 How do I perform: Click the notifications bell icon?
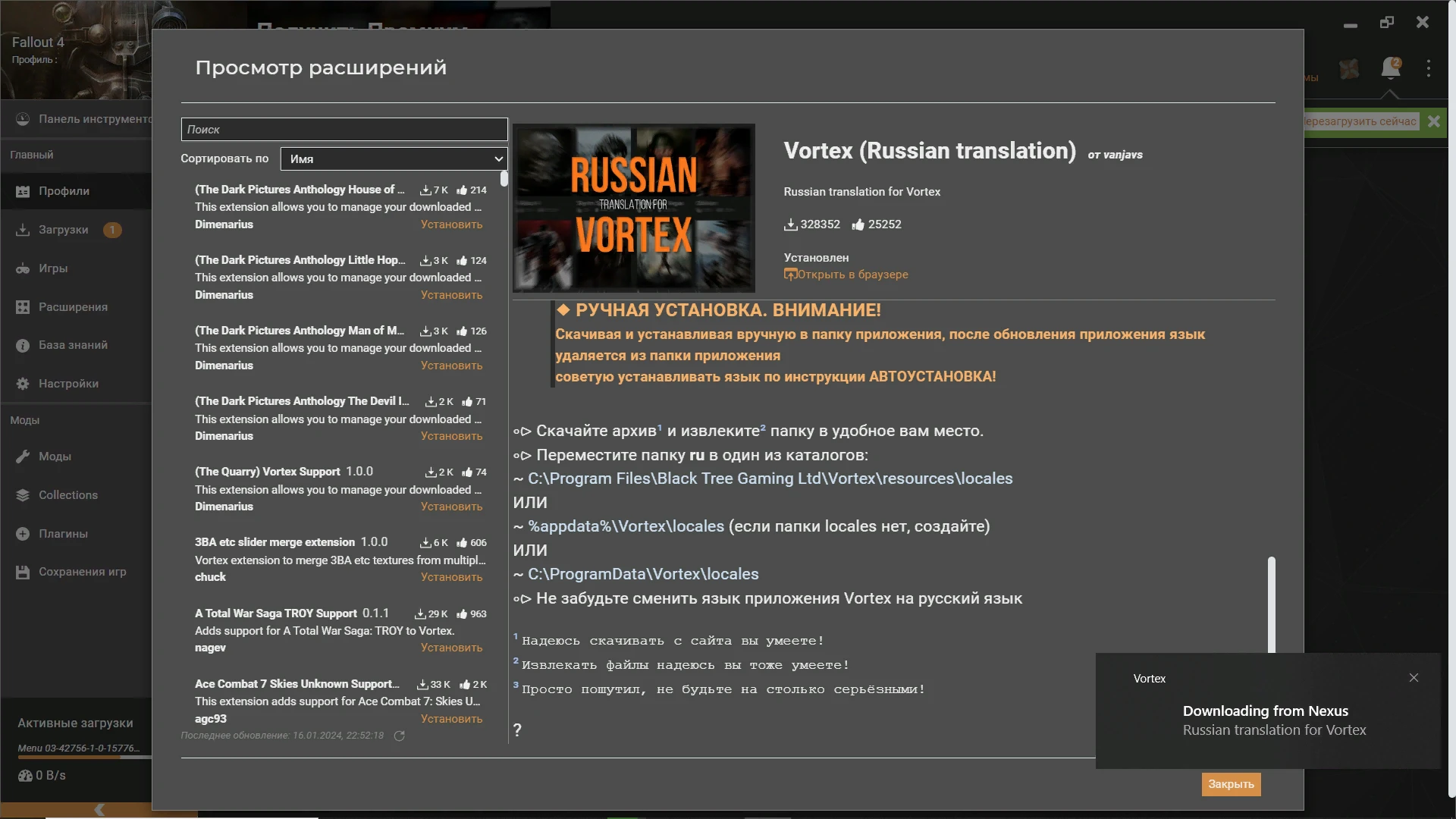(1391, 68)
